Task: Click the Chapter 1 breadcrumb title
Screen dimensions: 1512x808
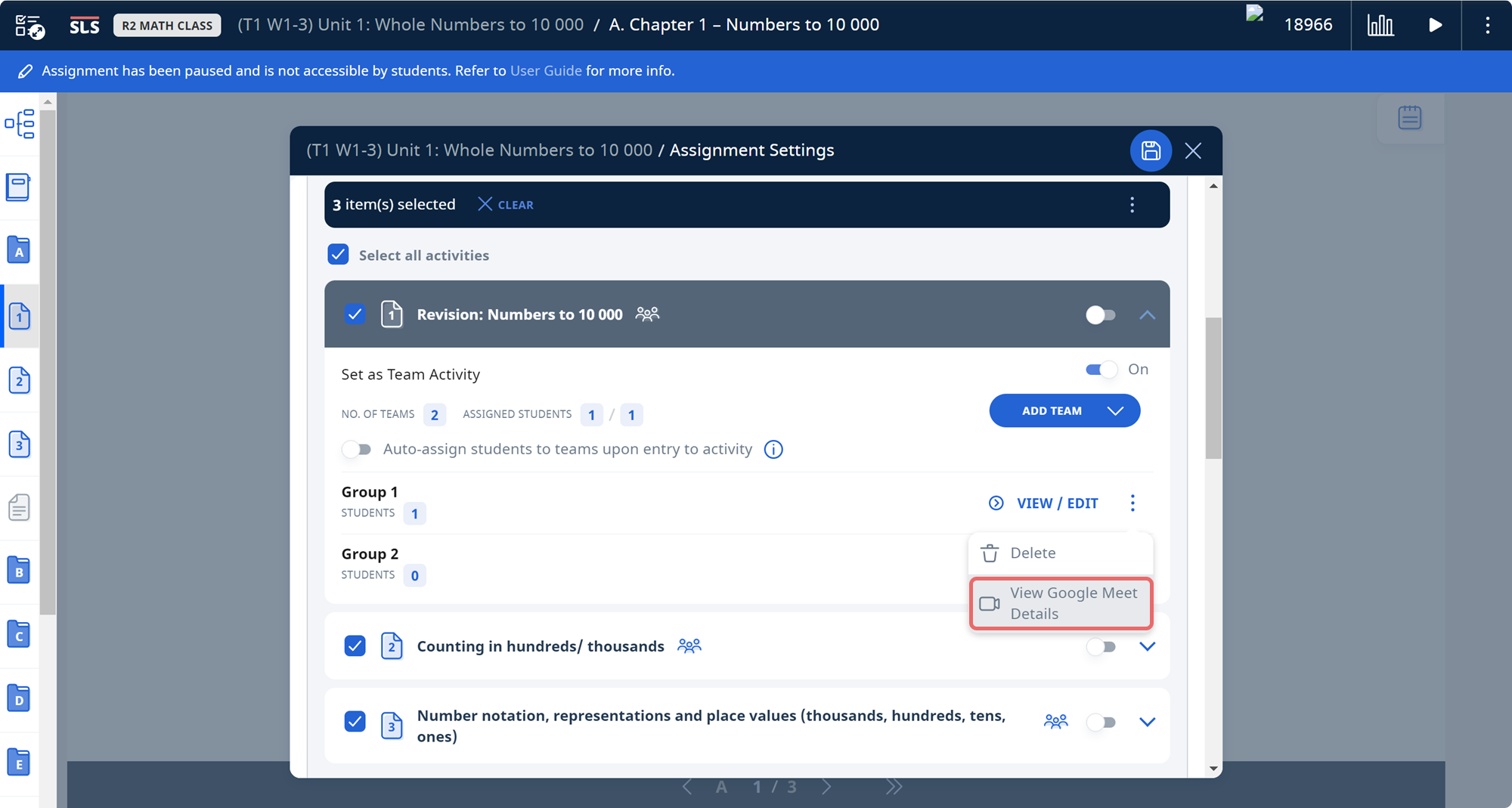Action: [x=744, y=25]
